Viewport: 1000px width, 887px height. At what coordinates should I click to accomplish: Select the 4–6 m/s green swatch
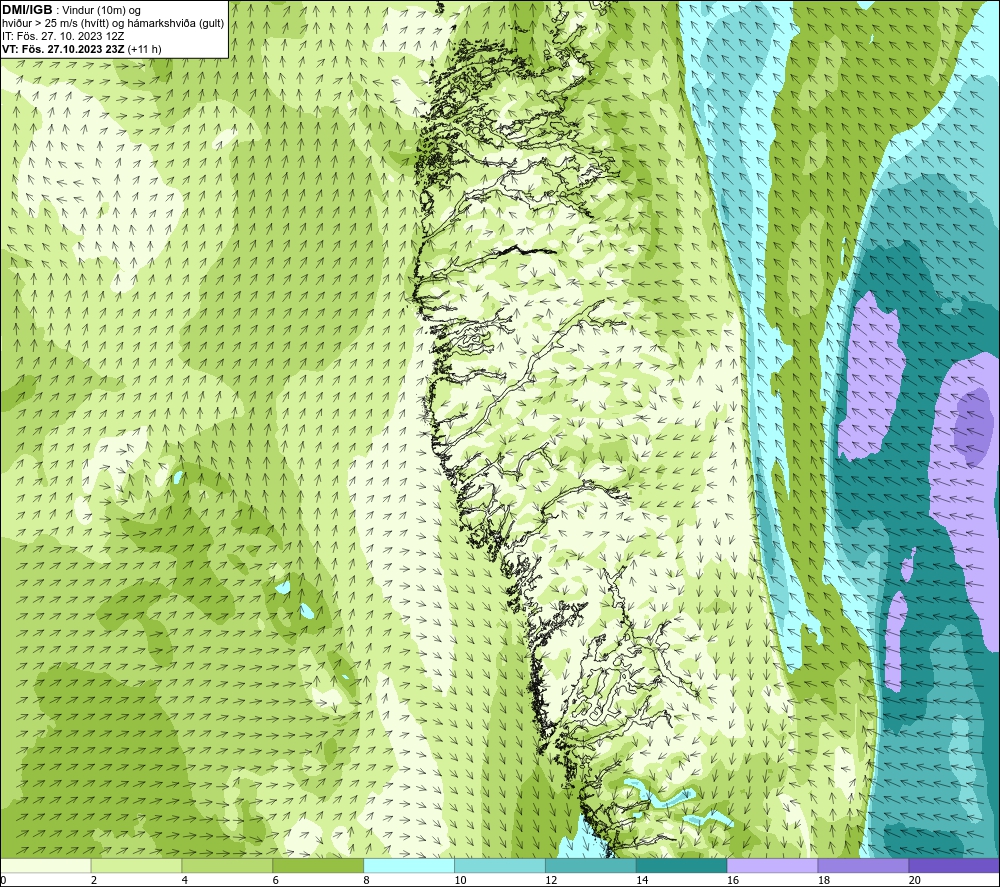[x=227, y=865]
